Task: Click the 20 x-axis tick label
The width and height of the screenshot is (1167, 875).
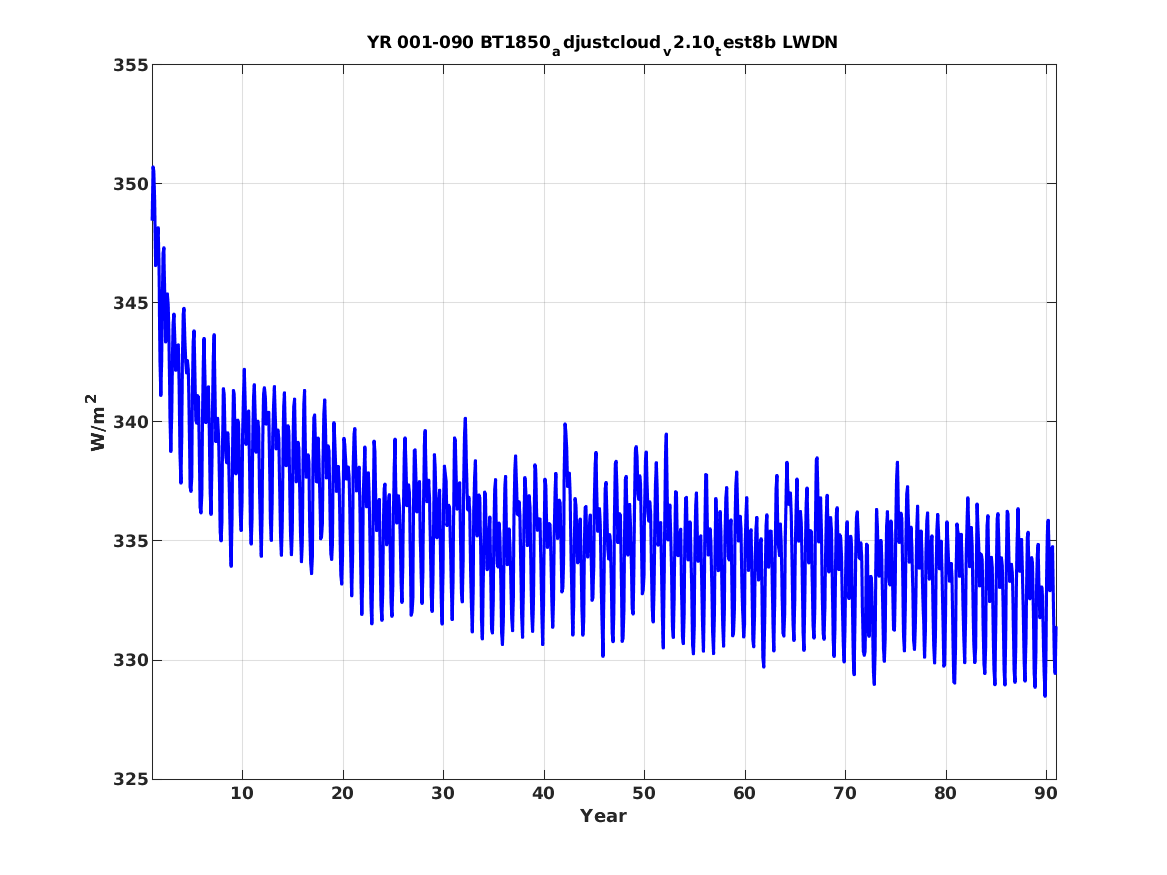Action: 342,794
